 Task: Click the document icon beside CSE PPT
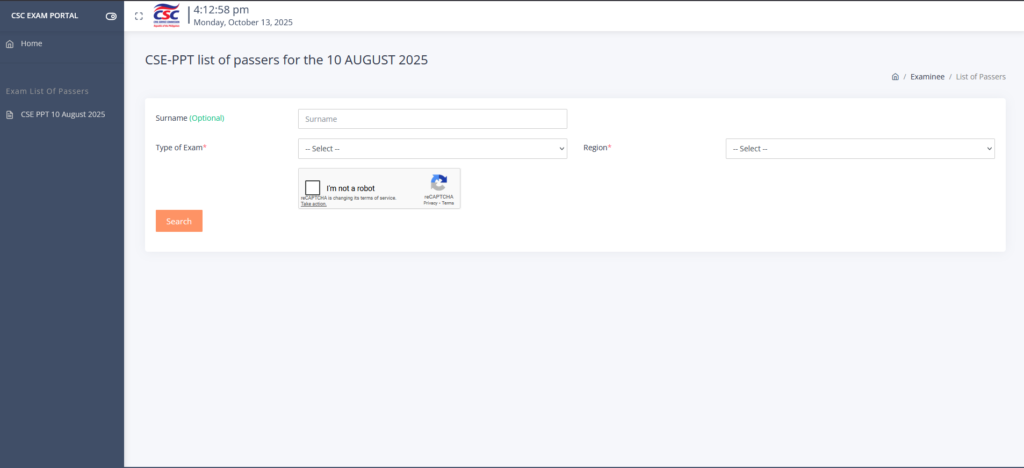(x=10, y=115)
